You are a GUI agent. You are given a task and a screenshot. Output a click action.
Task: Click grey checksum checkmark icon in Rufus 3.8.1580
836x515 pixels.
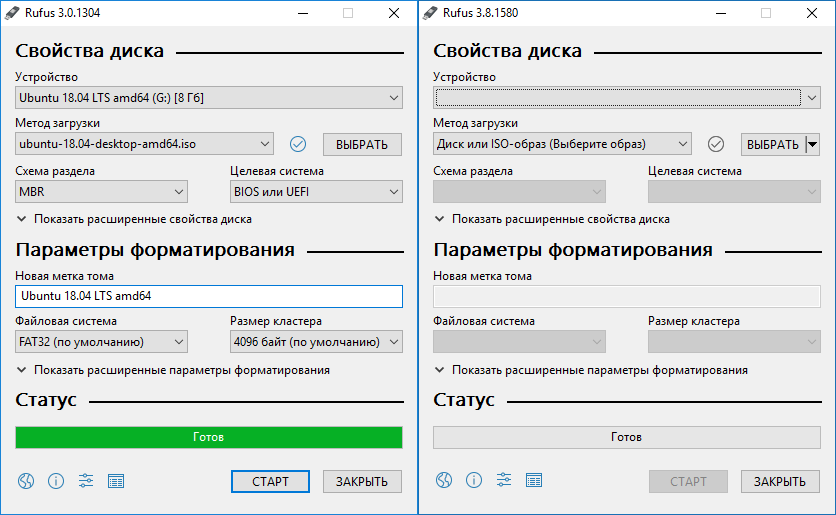click(x=716, y=144)
